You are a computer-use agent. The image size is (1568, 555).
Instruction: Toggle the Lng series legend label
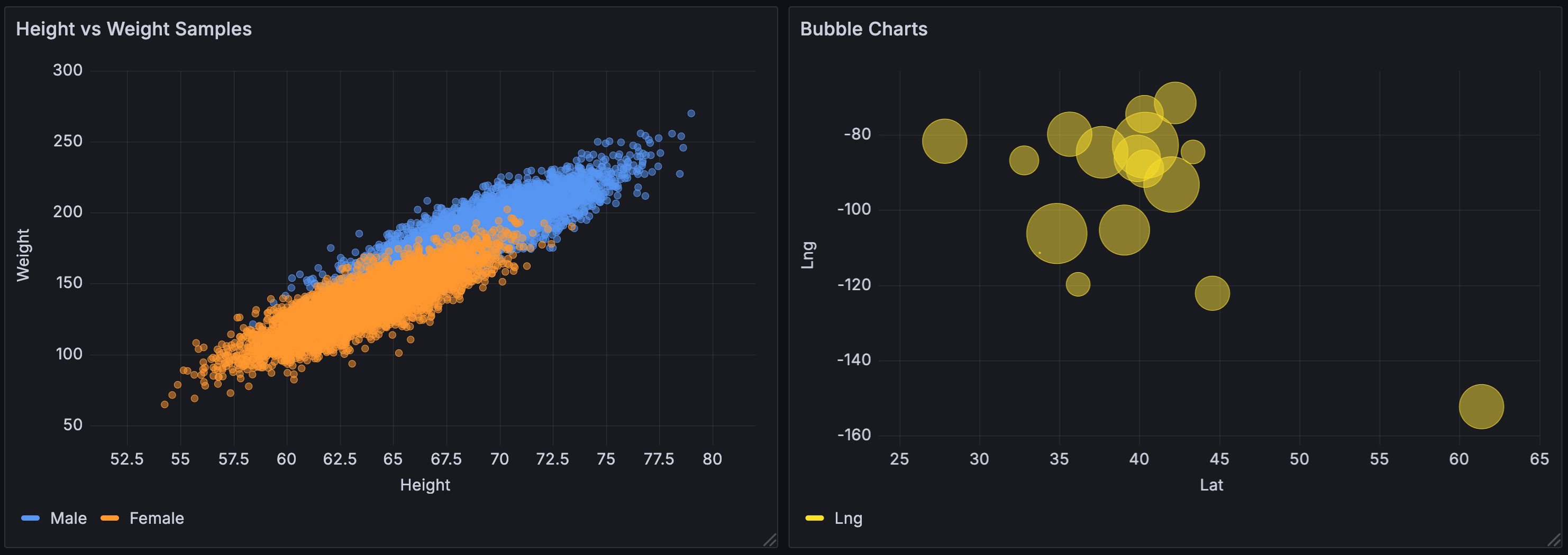848,518
